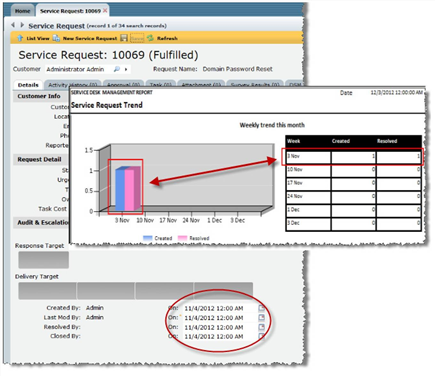Click last segment of Delivery Target bar
This screenshot has height=376, width=435.
223,291
